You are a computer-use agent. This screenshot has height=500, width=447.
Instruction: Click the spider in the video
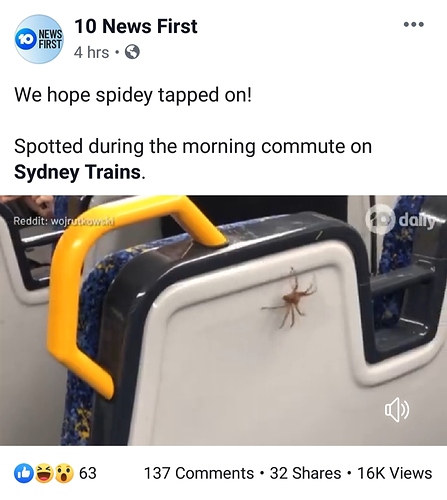291,299
